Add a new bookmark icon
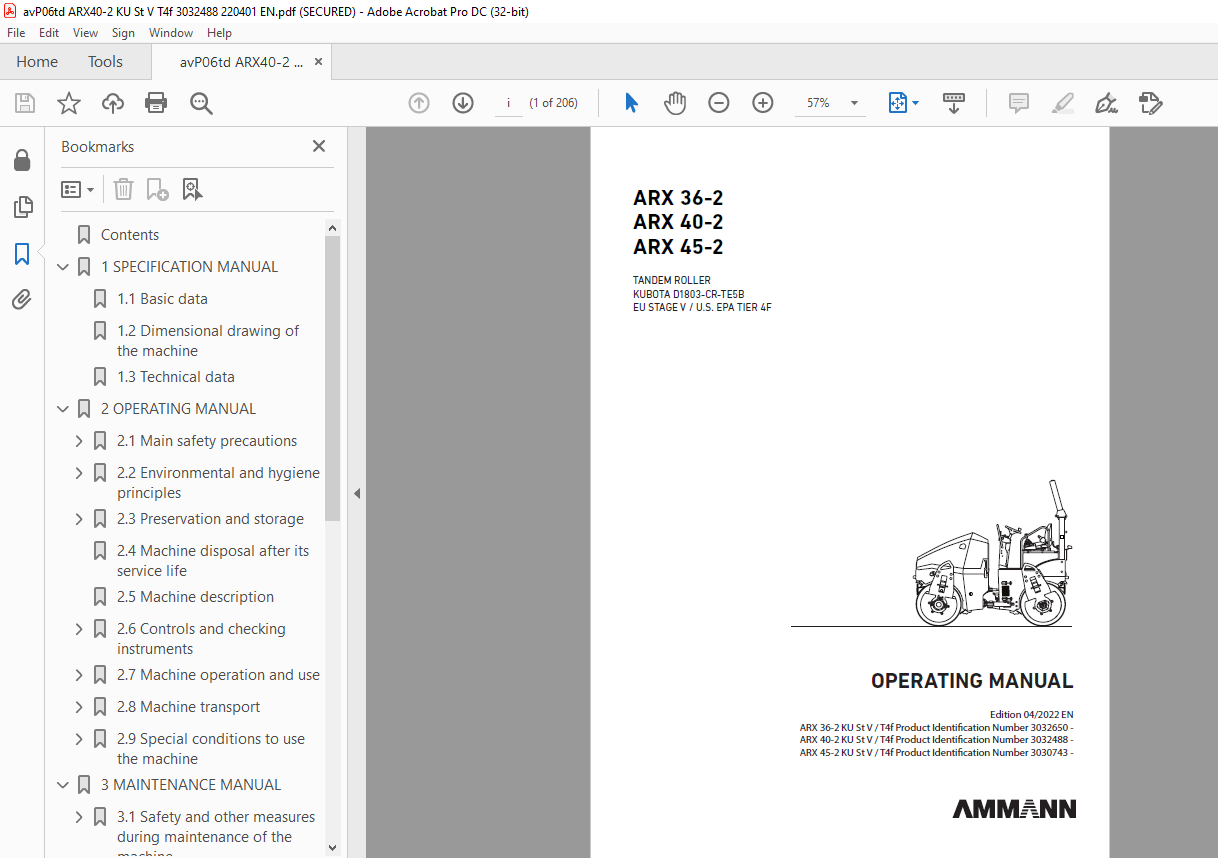This screenshot has width=1218, height=858. (158, 189)
